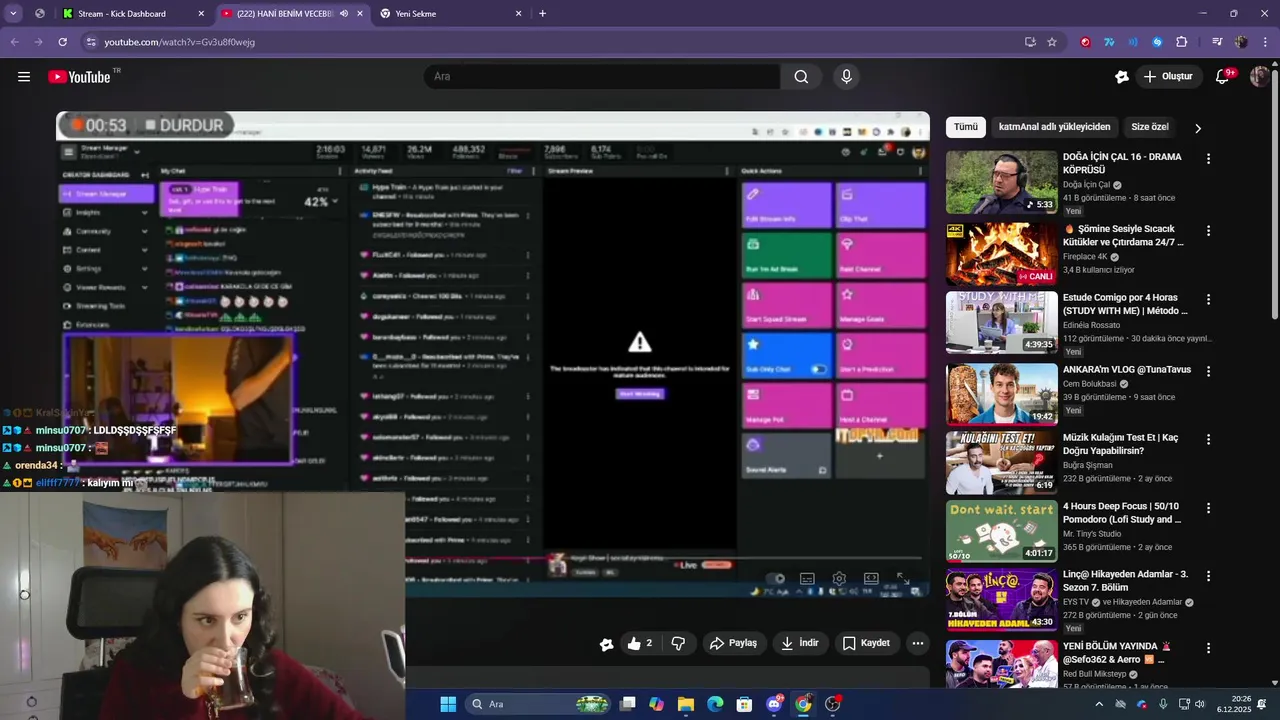The height and width of the screenshot is (720, 1280).
Task: Share the video via Paylaş
Action: 733,643
